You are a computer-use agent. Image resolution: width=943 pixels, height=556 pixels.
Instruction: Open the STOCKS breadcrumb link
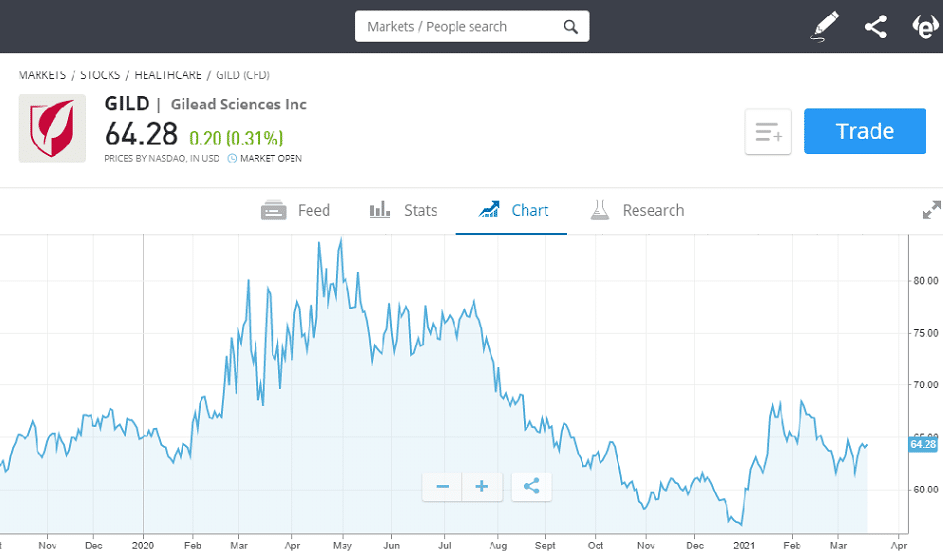tap(100, 75)
